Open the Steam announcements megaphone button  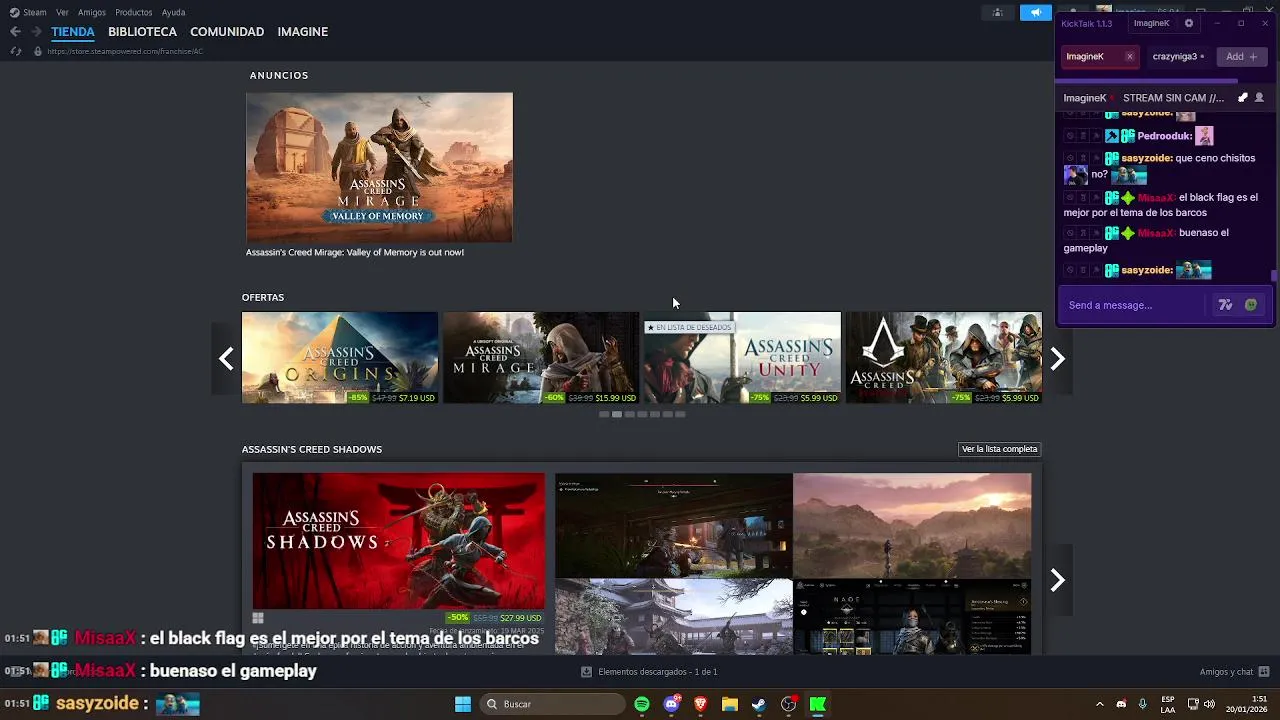point(1036,12)
